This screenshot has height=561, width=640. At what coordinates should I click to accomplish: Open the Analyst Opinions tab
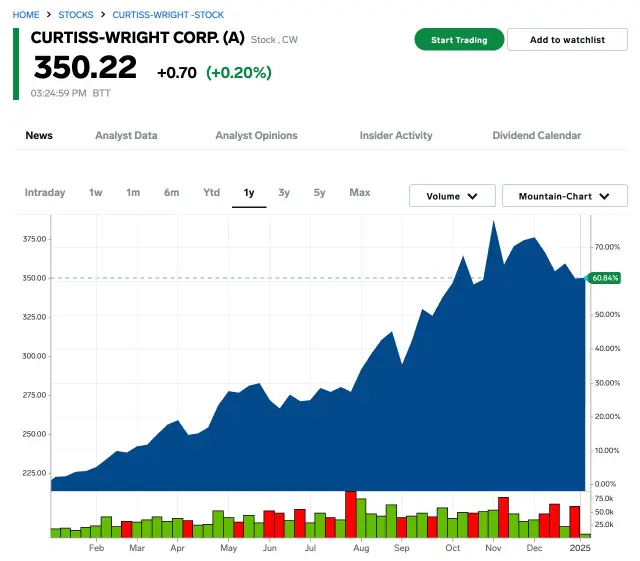click(x=256, y=135)
